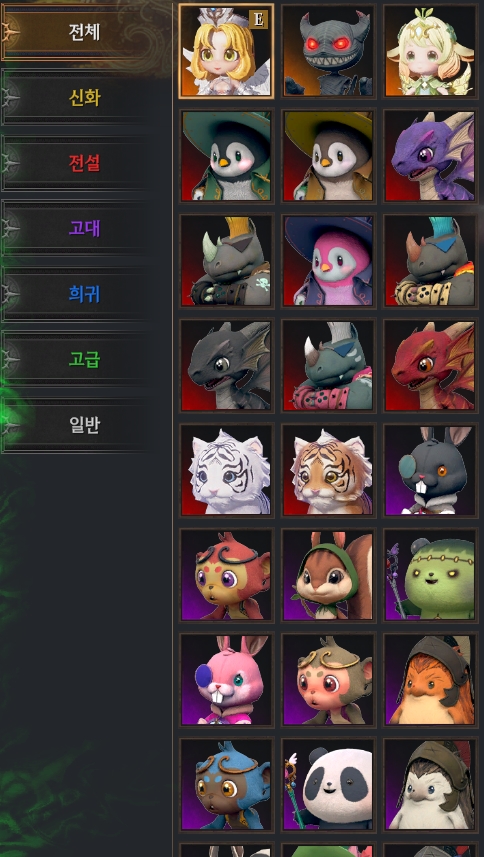Screen dimensions: 484x857
Task: Pick the red dragon pet
Action: pos(430,366)
